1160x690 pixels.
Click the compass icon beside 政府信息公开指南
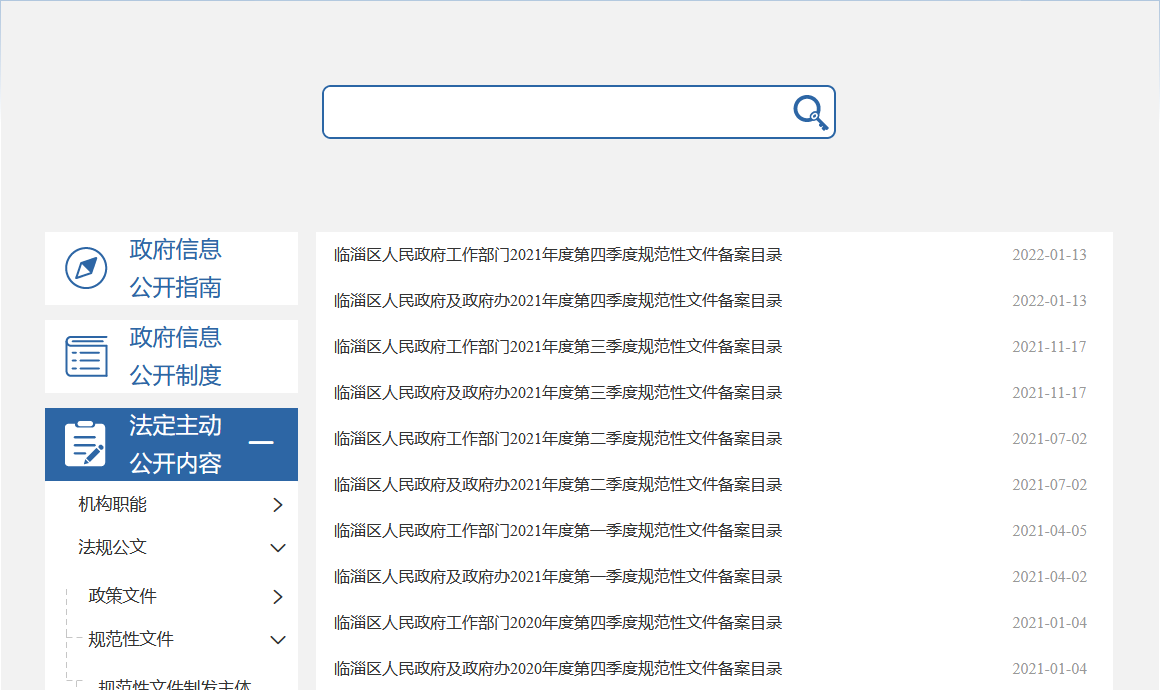click(x=86, y=268)
